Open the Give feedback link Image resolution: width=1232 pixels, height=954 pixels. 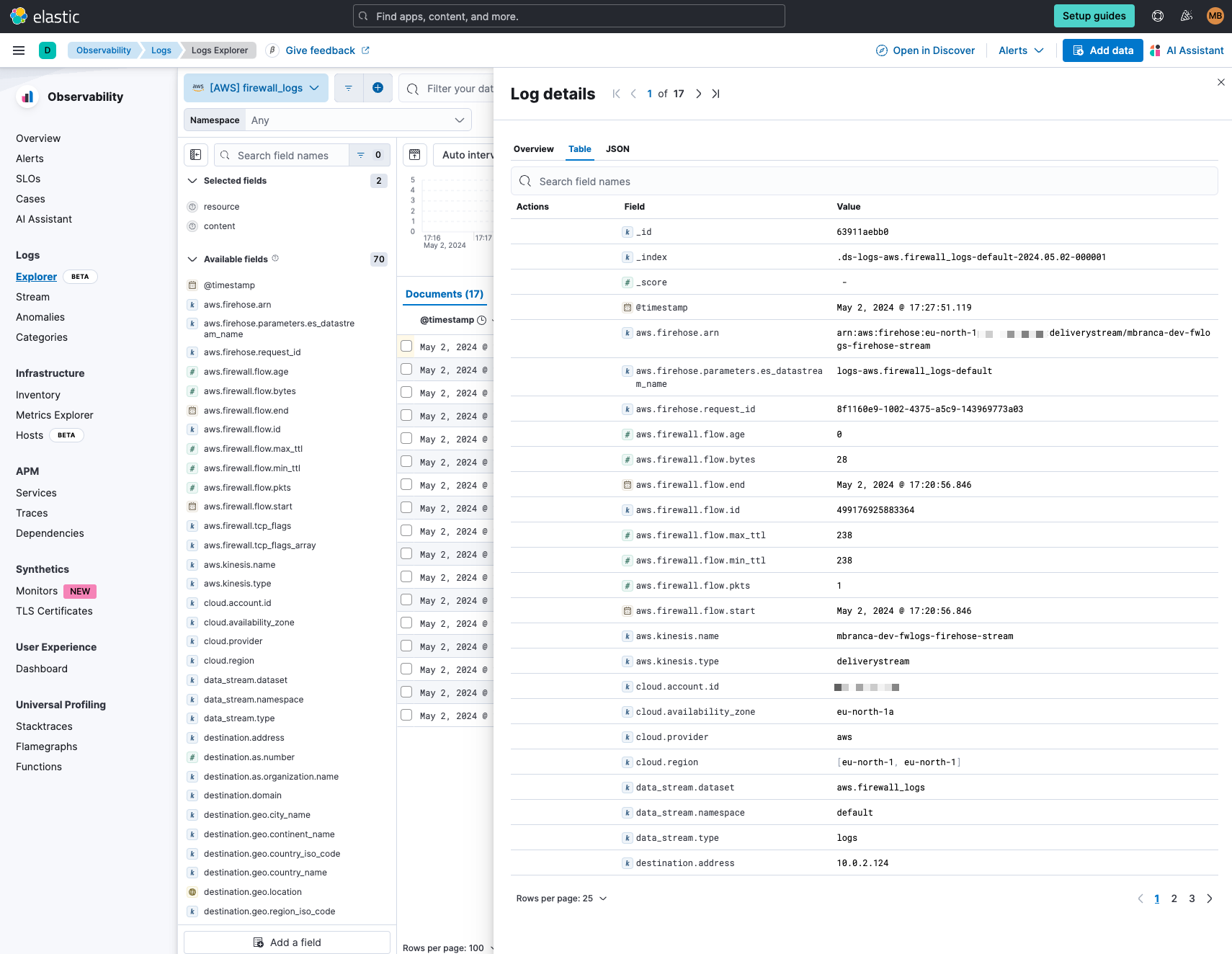[320, 50]
